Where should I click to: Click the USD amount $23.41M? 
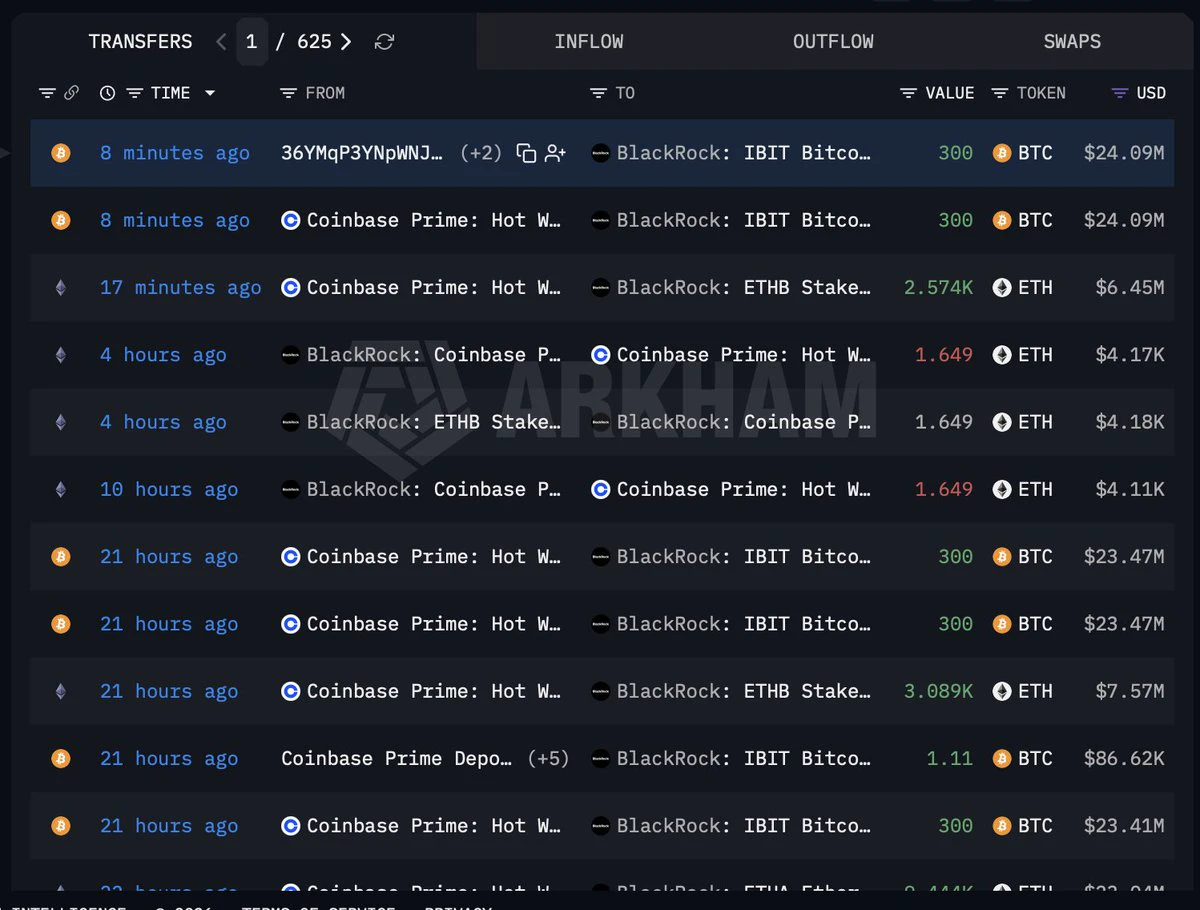pyautogui.click(x=1124, y=825)
